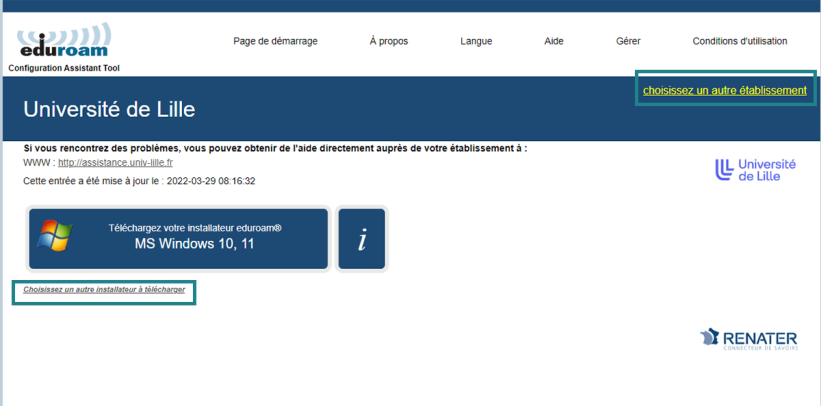
Task: Open the installer info "i" button
Action: 361,239
